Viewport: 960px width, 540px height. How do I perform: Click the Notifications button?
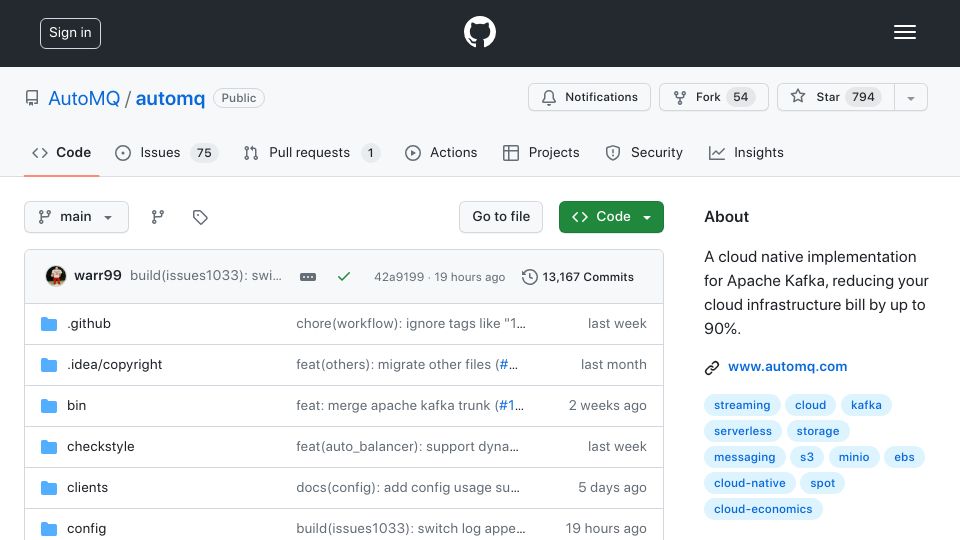(x=589, y=97)
